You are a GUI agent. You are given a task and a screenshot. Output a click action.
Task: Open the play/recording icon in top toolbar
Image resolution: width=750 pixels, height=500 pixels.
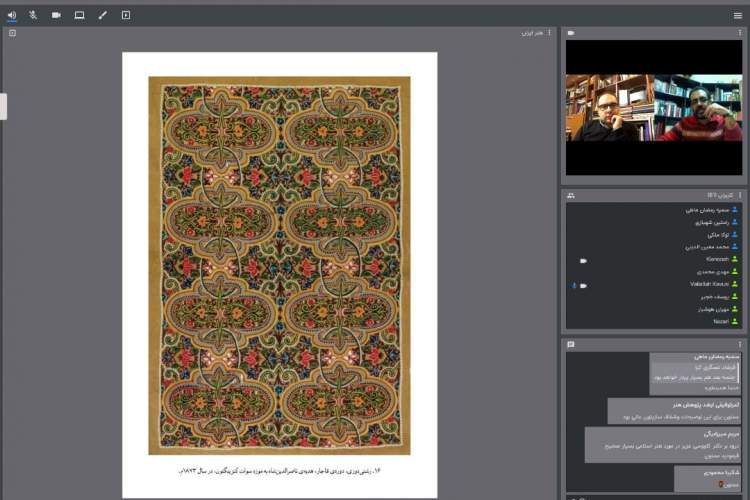[126, 15]
